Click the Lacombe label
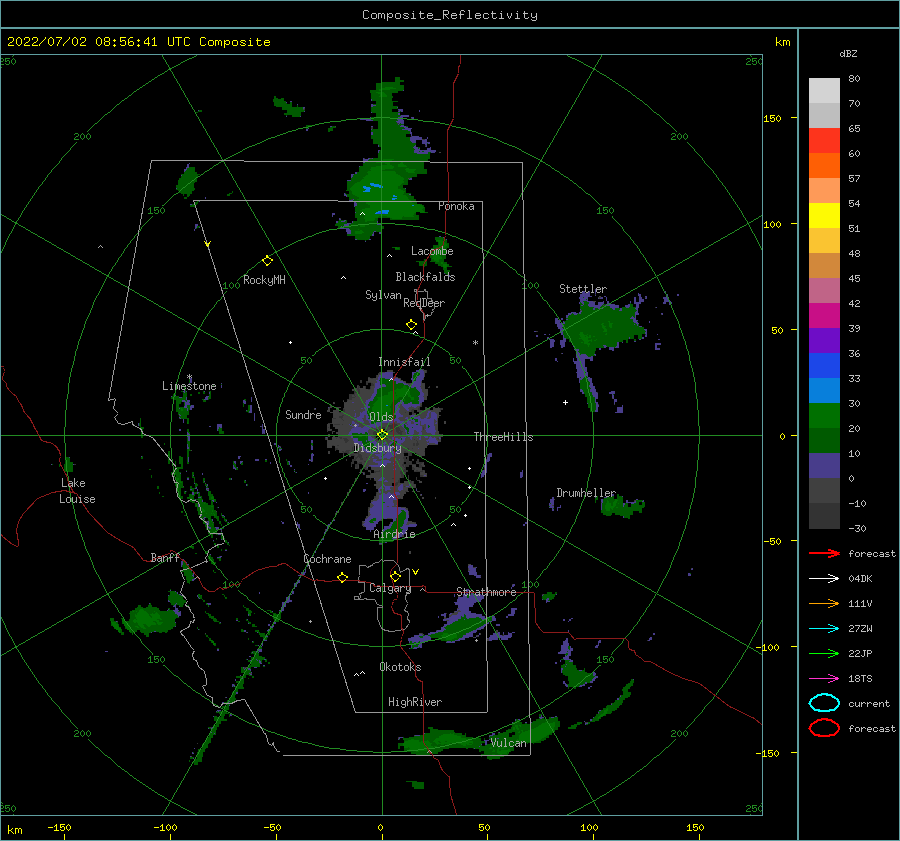The image size is (900, 841). pos(432,251)
